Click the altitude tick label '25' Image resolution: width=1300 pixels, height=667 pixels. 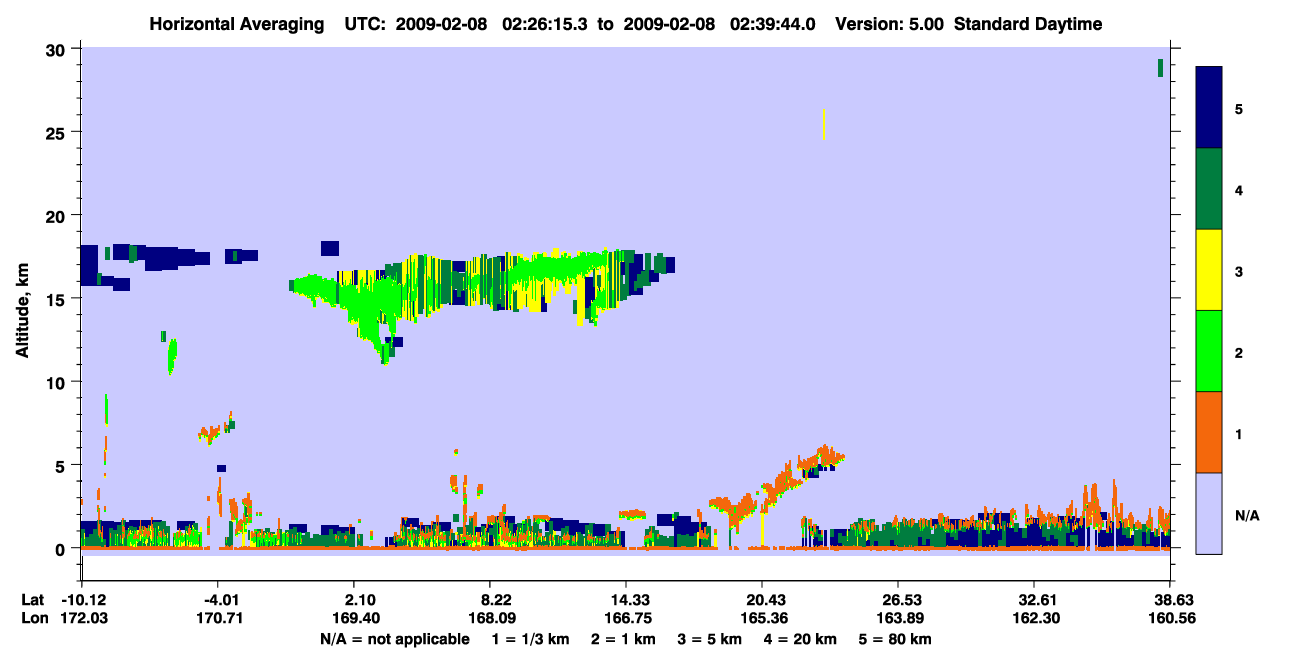click(x=56, y=133)
